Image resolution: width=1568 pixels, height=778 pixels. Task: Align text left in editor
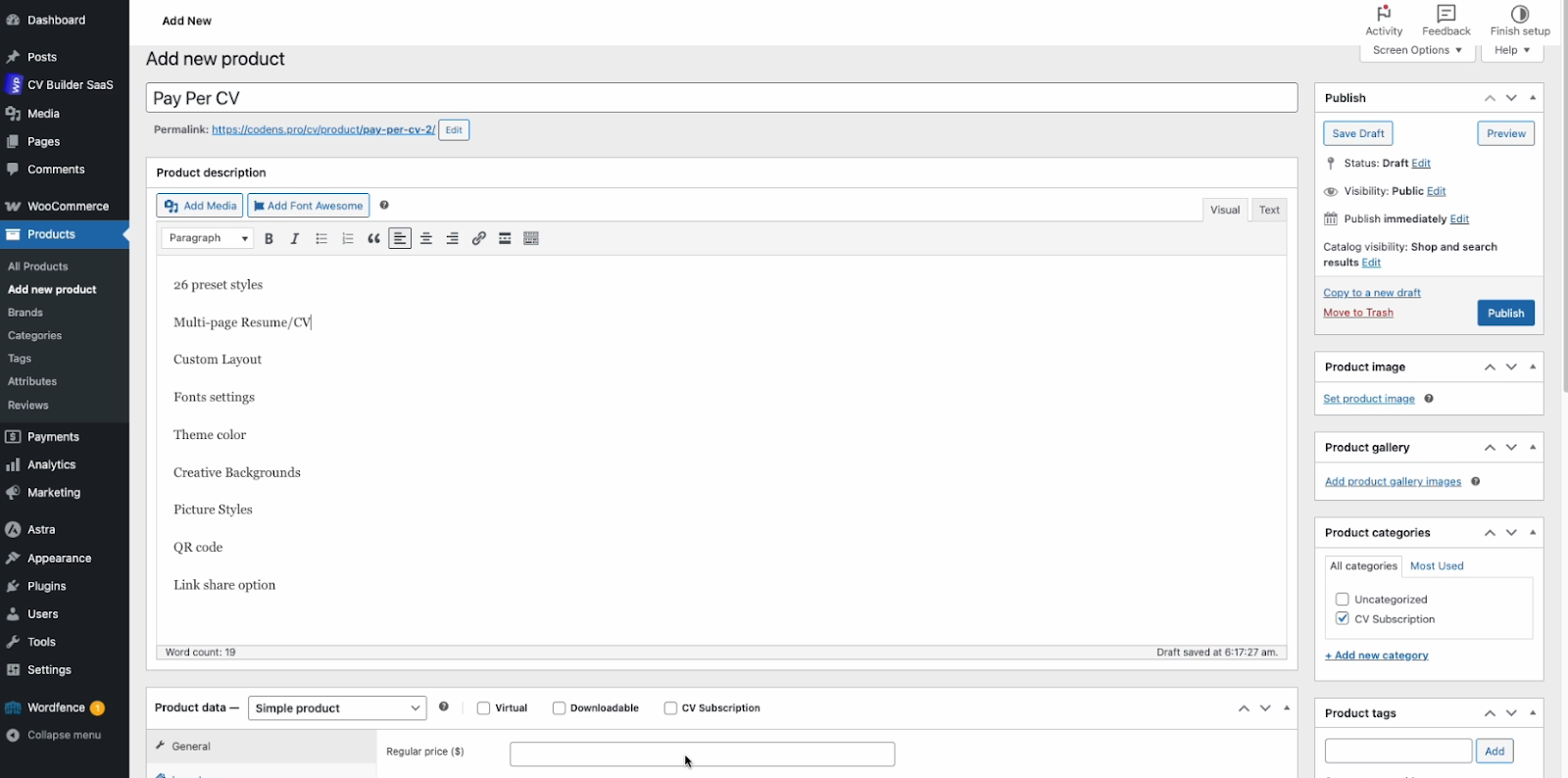click(x=400, y=238)
